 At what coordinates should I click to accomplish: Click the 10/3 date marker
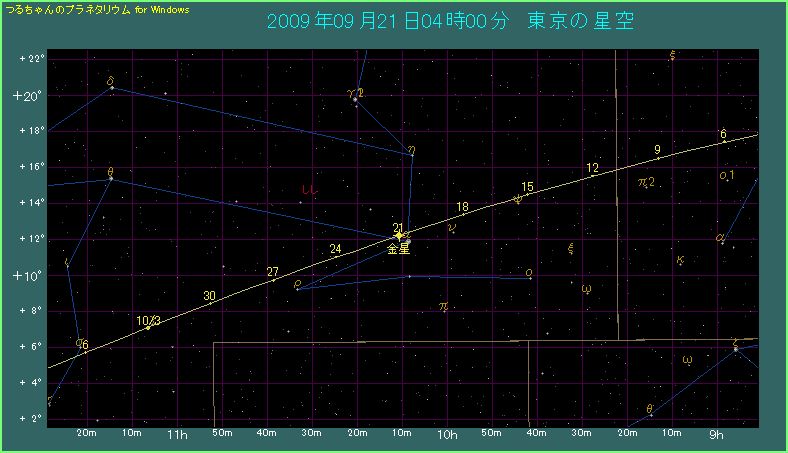[147, 321]
